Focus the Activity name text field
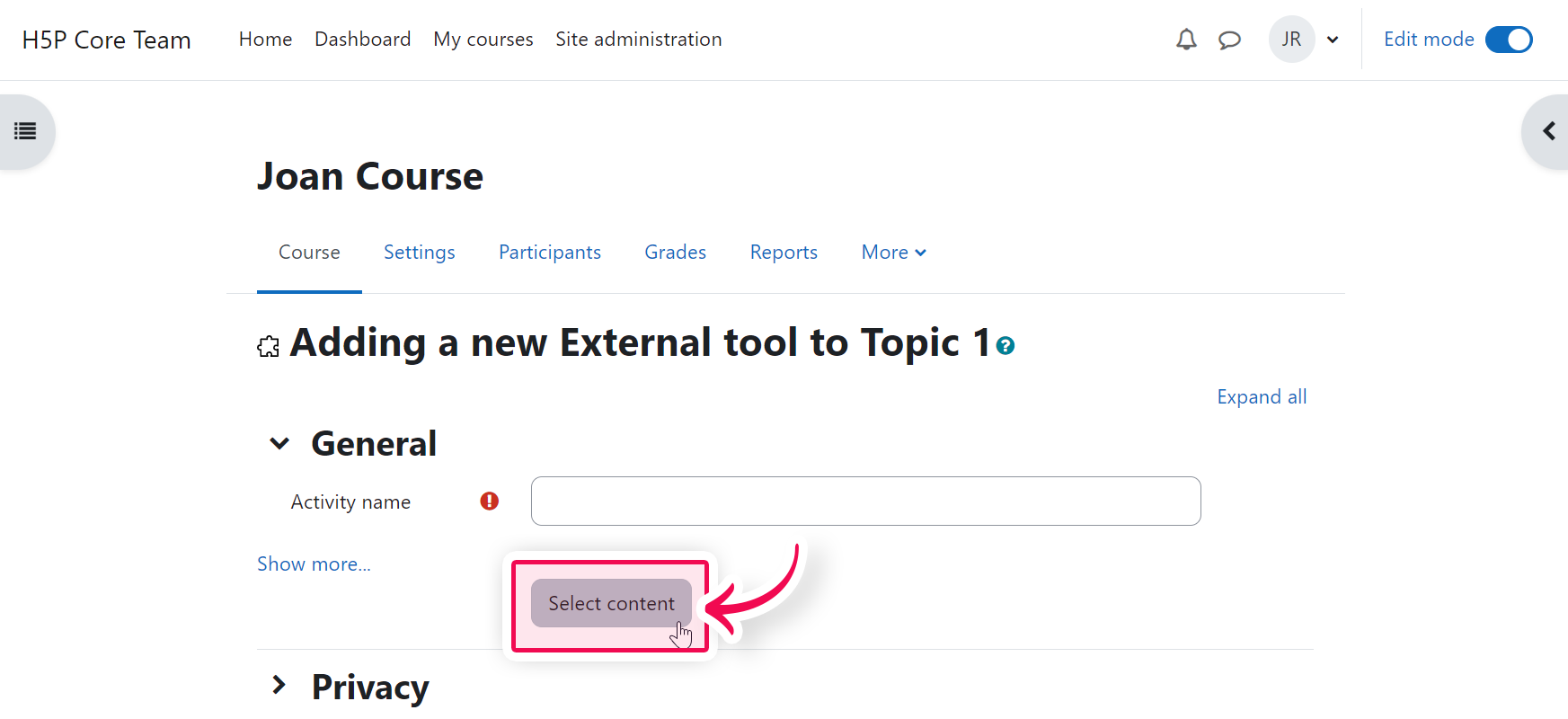 coord(865,502)
